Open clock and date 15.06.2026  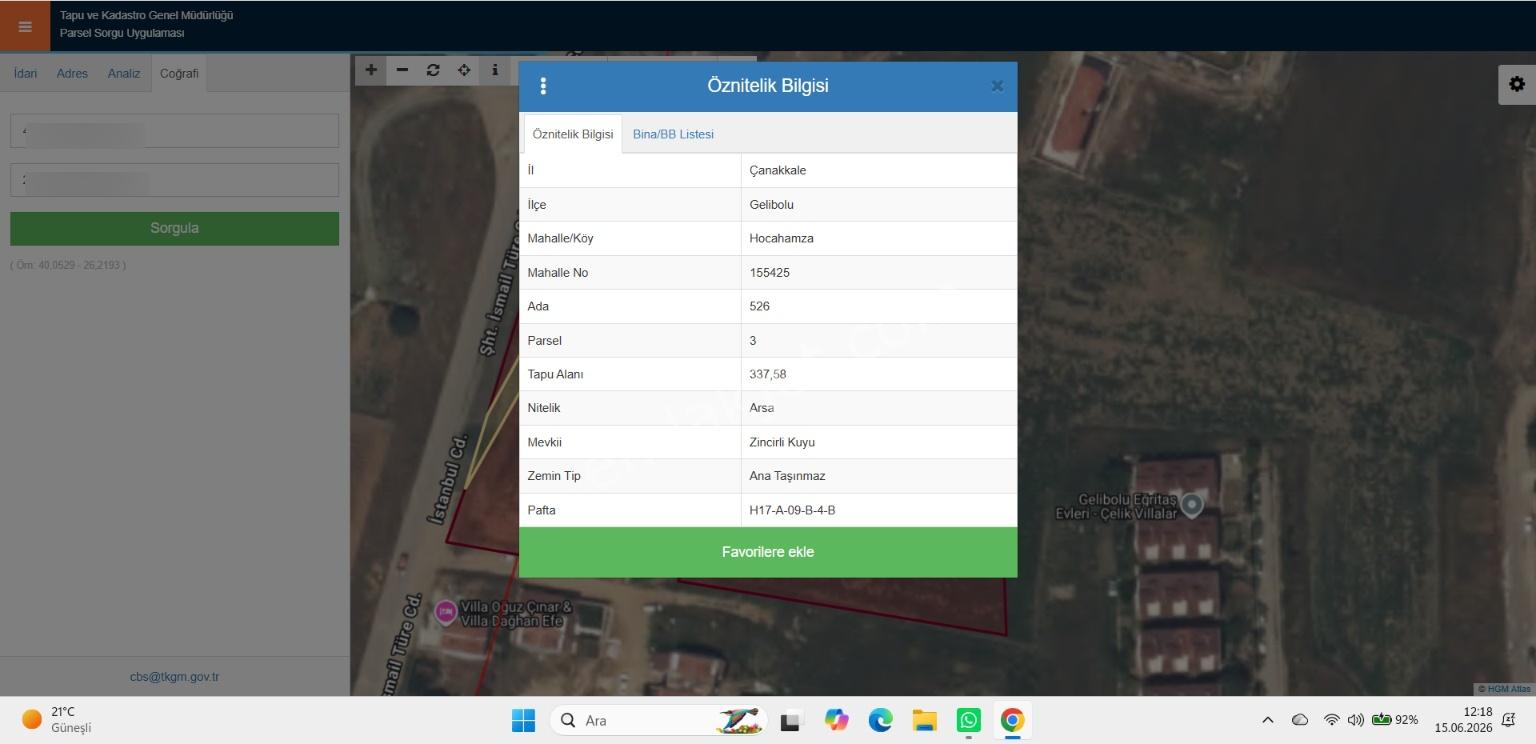[1463, 720]
